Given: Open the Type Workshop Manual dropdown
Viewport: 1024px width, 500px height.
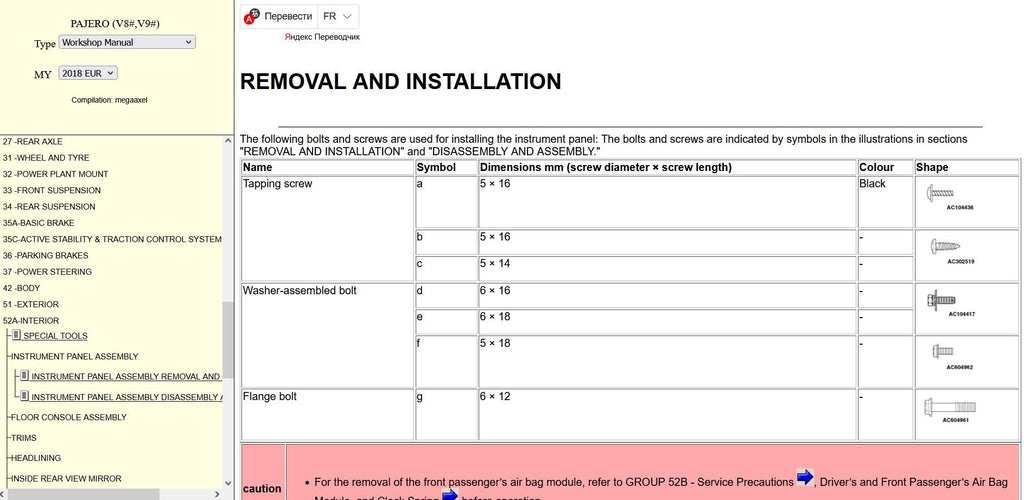Looking at the screenshot, I should pyautogui.click(x=127, y=42).
